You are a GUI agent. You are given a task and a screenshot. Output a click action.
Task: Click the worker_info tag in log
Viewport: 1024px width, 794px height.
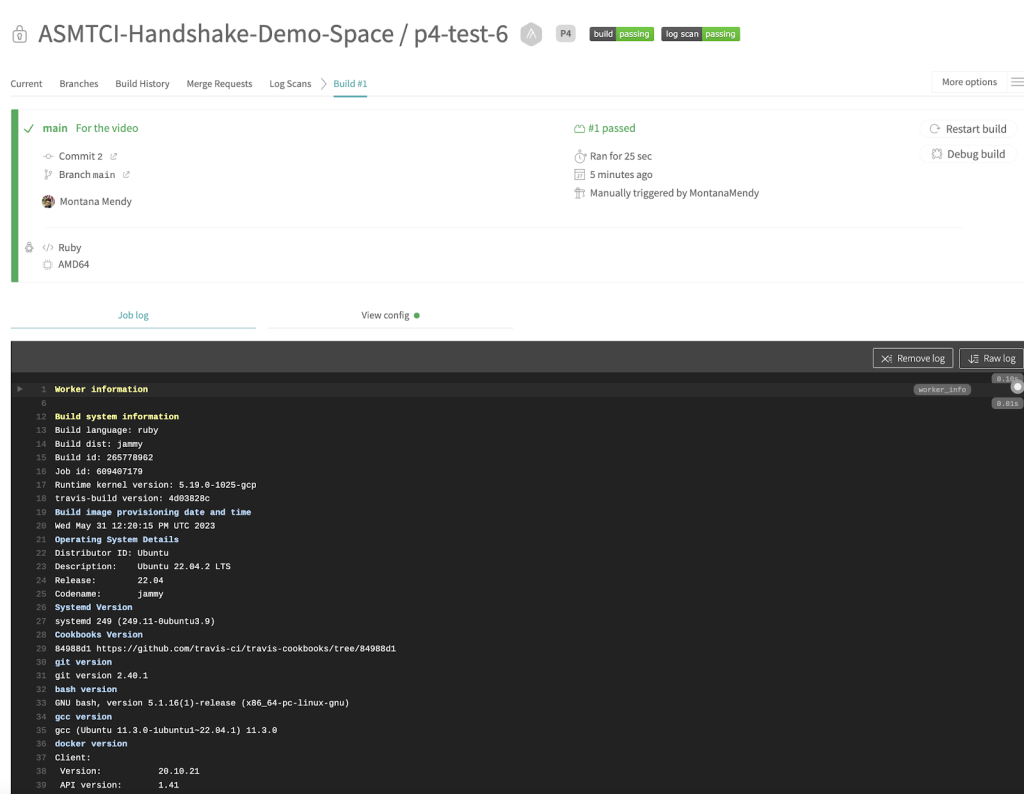[942, 390]
